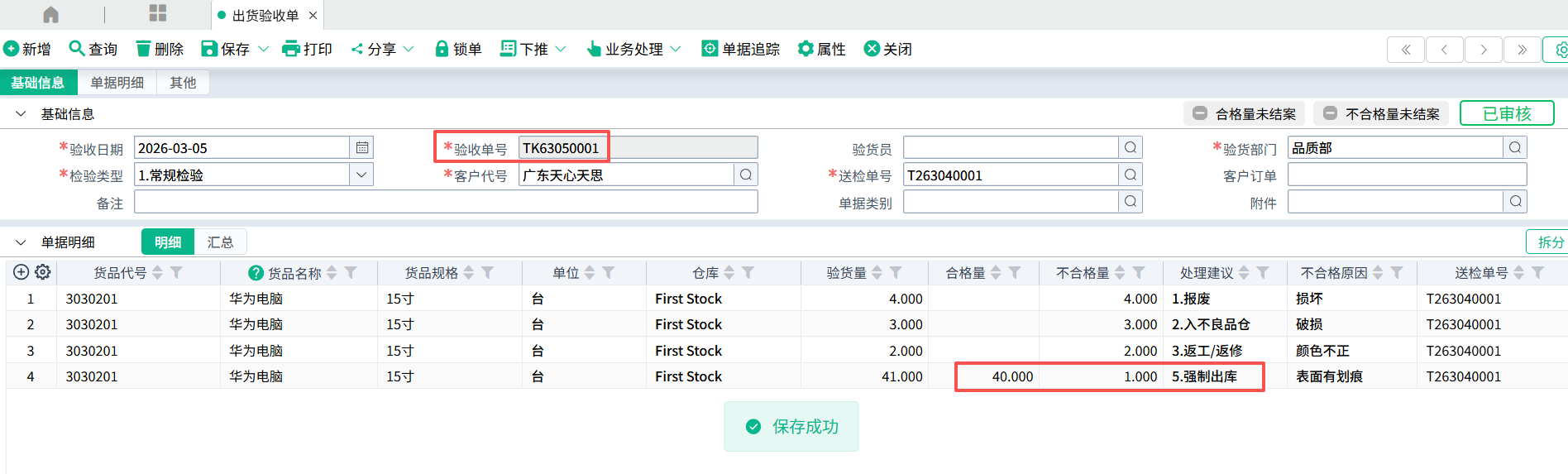Viewport: 1568px width, 474px height.
Task: Click the column settings gear in table header
Action: [43, 272]
